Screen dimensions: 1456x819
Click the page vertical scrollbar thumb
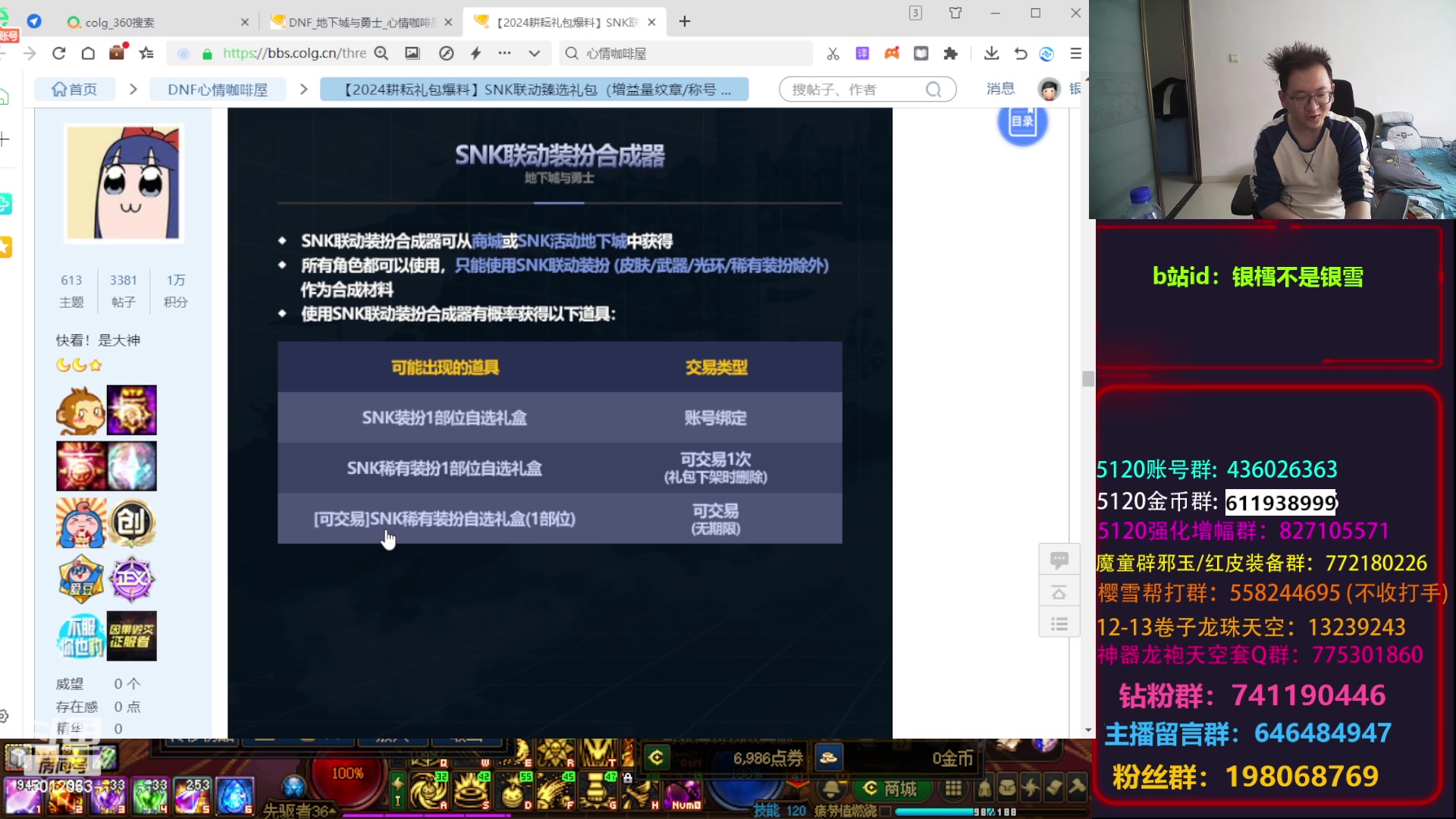[x=1088, y=378]
